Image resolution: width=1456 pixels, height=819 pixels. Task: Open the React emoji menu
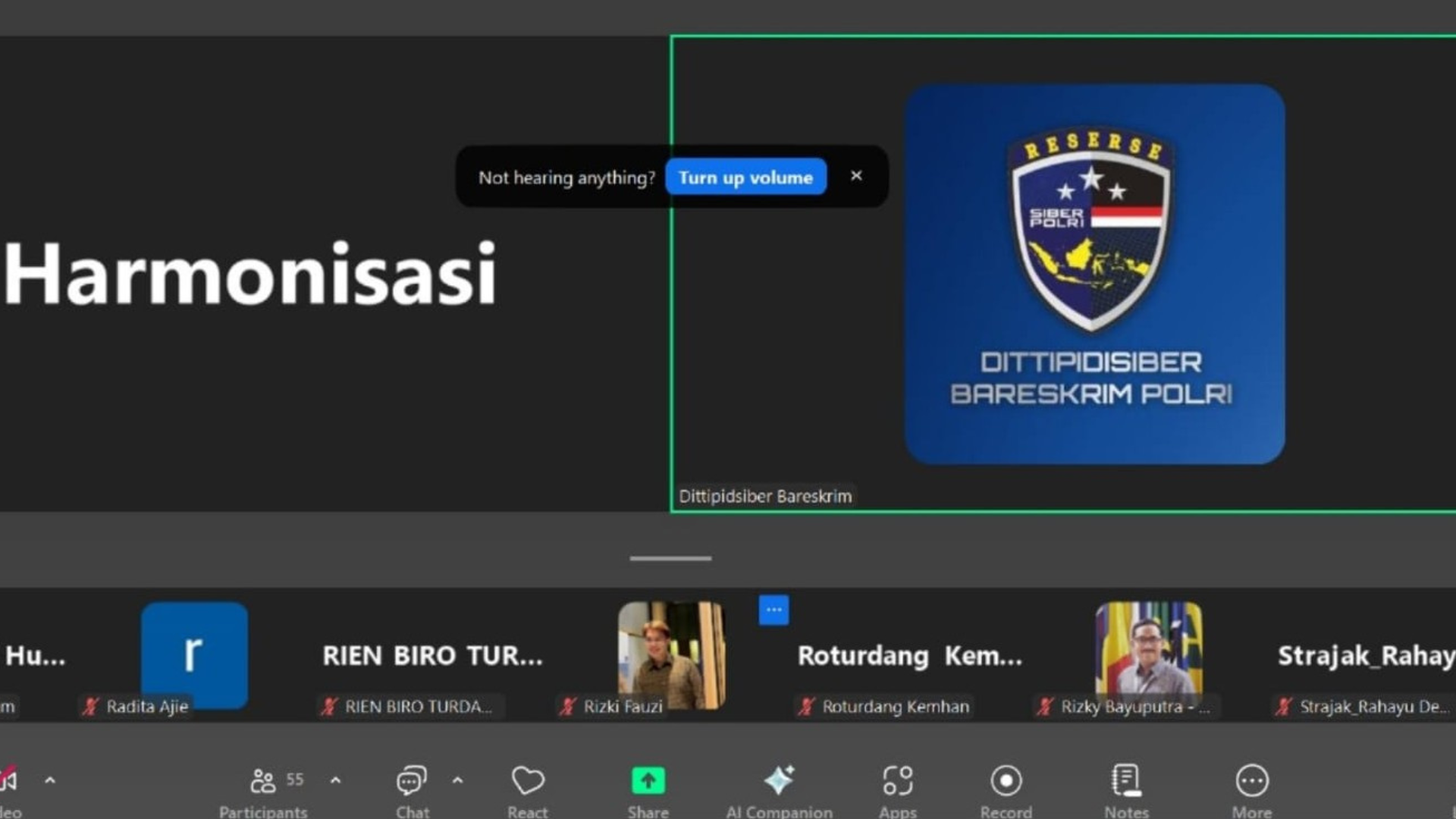tap(528, 791)
